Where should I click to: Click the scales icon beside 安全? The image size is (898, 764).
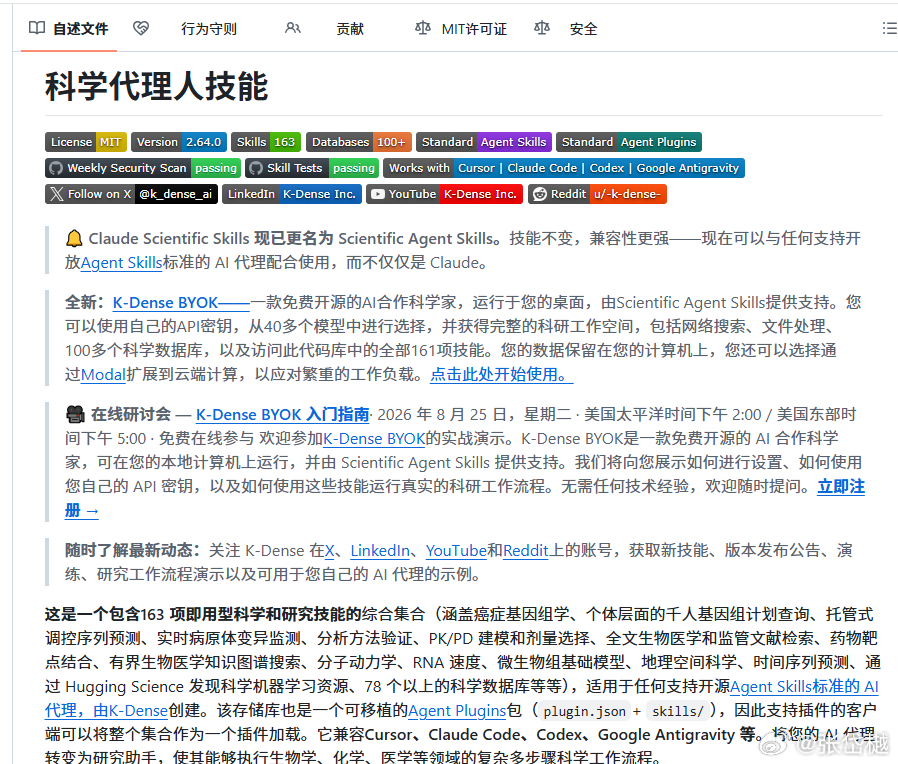pyautogui.click(x=542, y=28)
